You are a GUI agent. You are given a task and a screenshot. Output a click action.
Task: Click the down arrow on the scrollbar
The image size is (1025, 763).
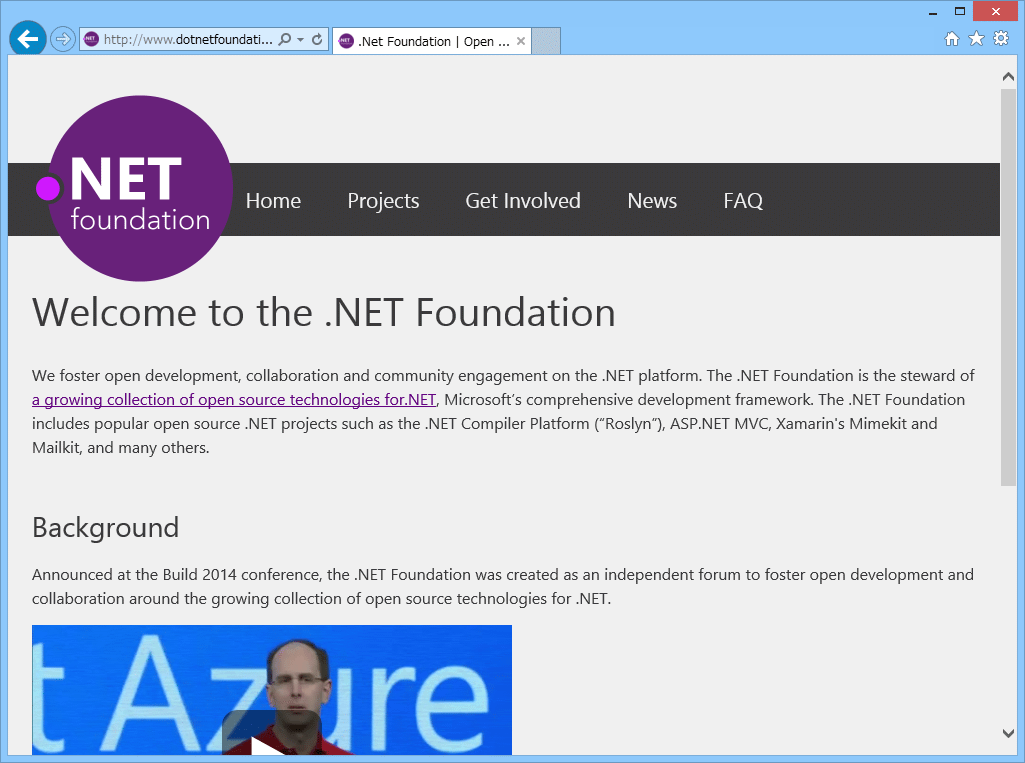click(1008, 731)
